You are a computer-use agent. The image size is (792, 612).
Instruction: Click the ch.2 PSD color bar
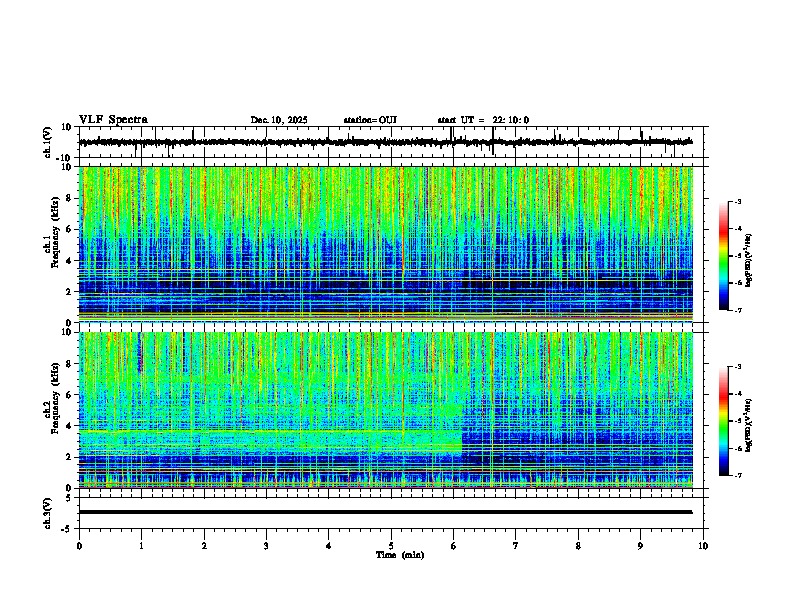(724, 421)
